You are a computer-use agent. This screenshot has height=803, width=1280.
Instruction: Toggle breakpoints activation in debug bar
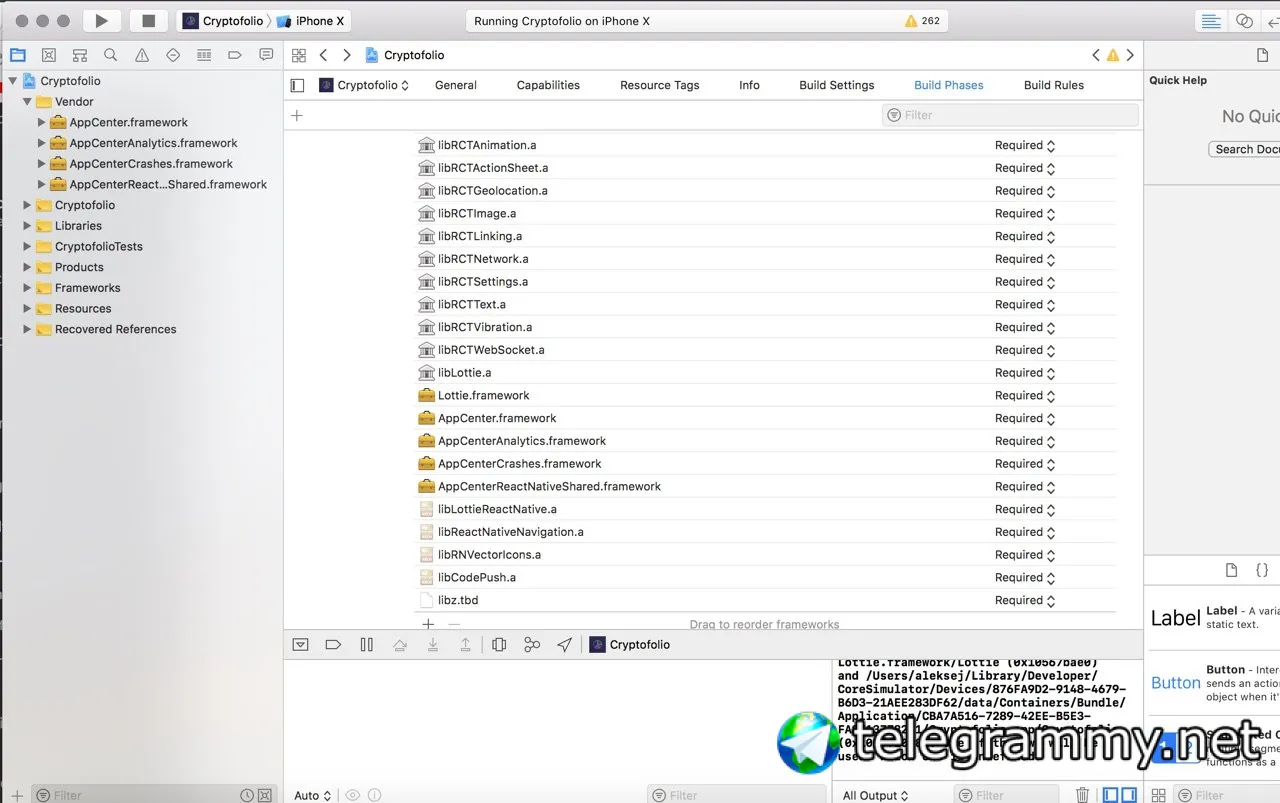(333, 645)
